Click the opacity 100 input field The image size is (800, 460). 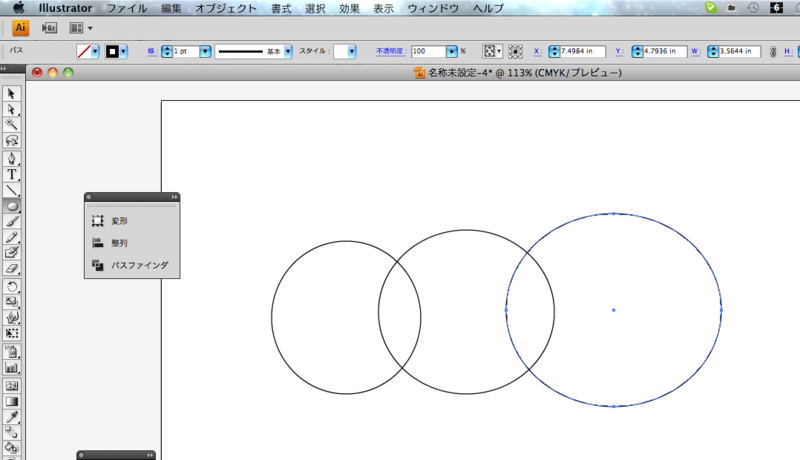(x=428, y=51)
